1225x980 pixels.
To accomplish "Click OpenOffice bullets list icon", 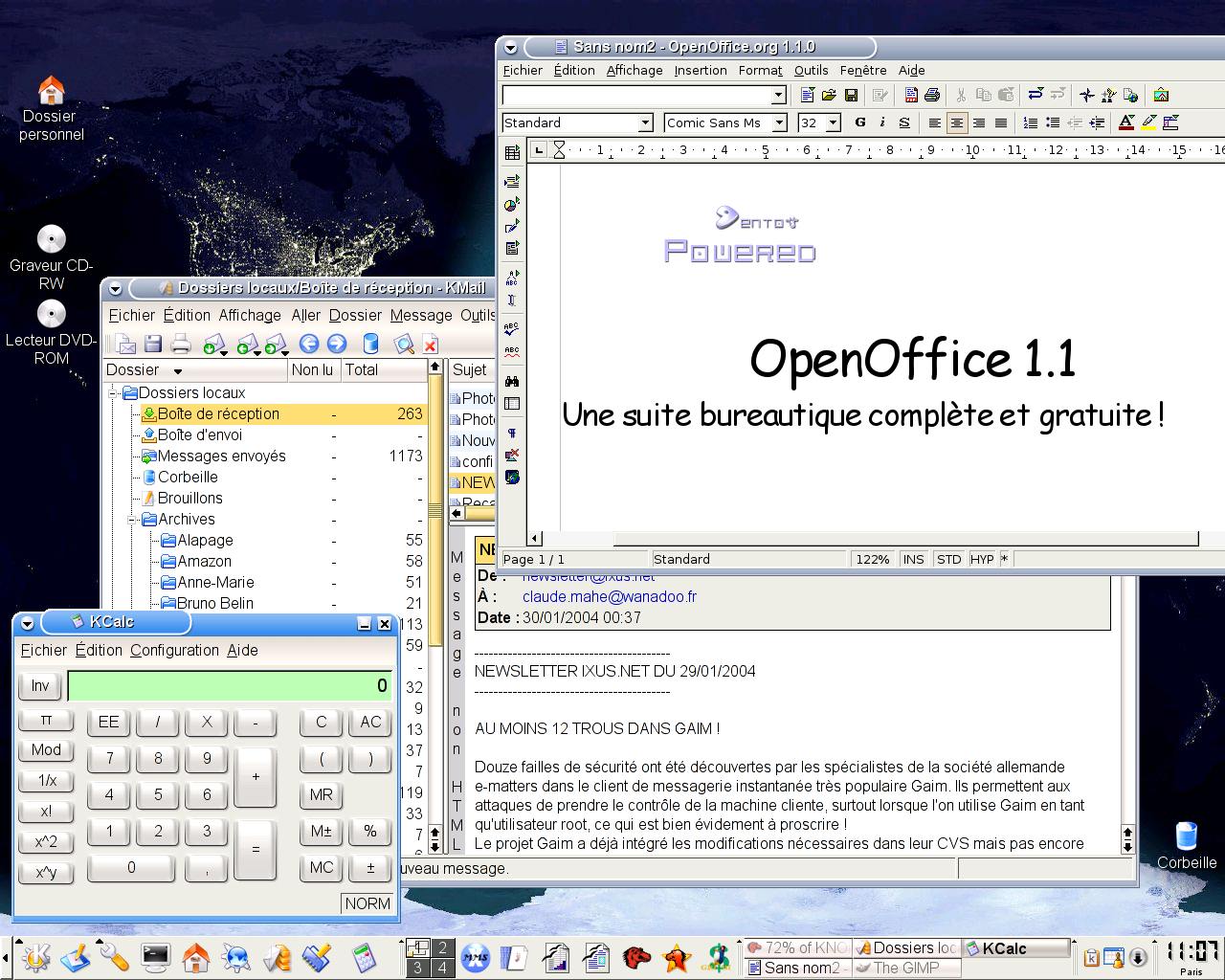I will (1053, 122).
